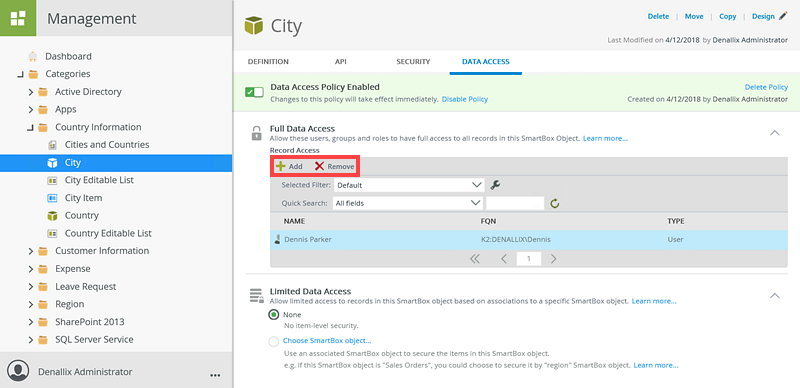The width and height of the screenshot is (800, 388).
Task: Toggle the Data Access Policy Enabled switch
Action: 254,92
